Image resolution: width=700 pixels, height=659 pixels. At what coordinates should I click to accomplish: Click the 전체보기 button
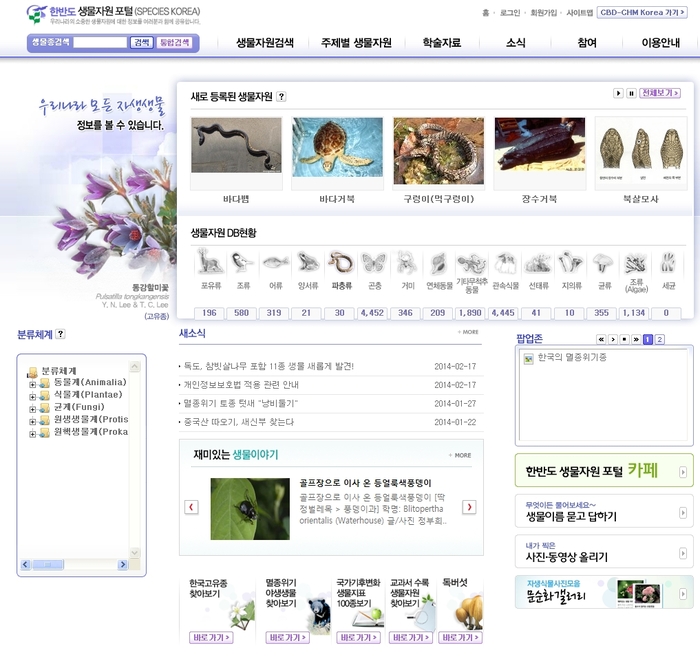[661, 93]
